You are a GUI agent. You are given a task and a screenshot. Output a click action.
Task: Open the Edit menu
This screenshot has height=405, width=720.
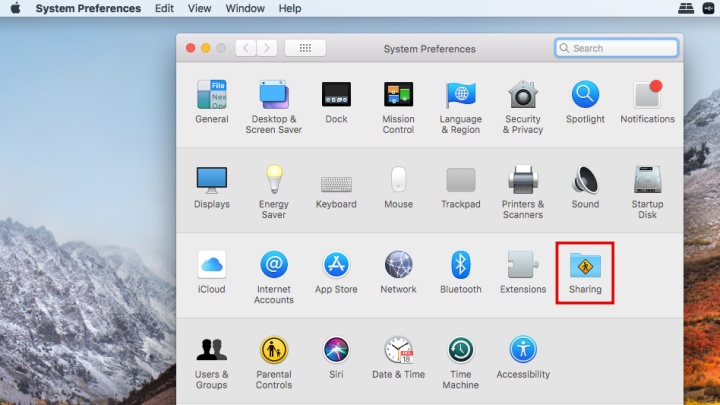tap(164, 8)
